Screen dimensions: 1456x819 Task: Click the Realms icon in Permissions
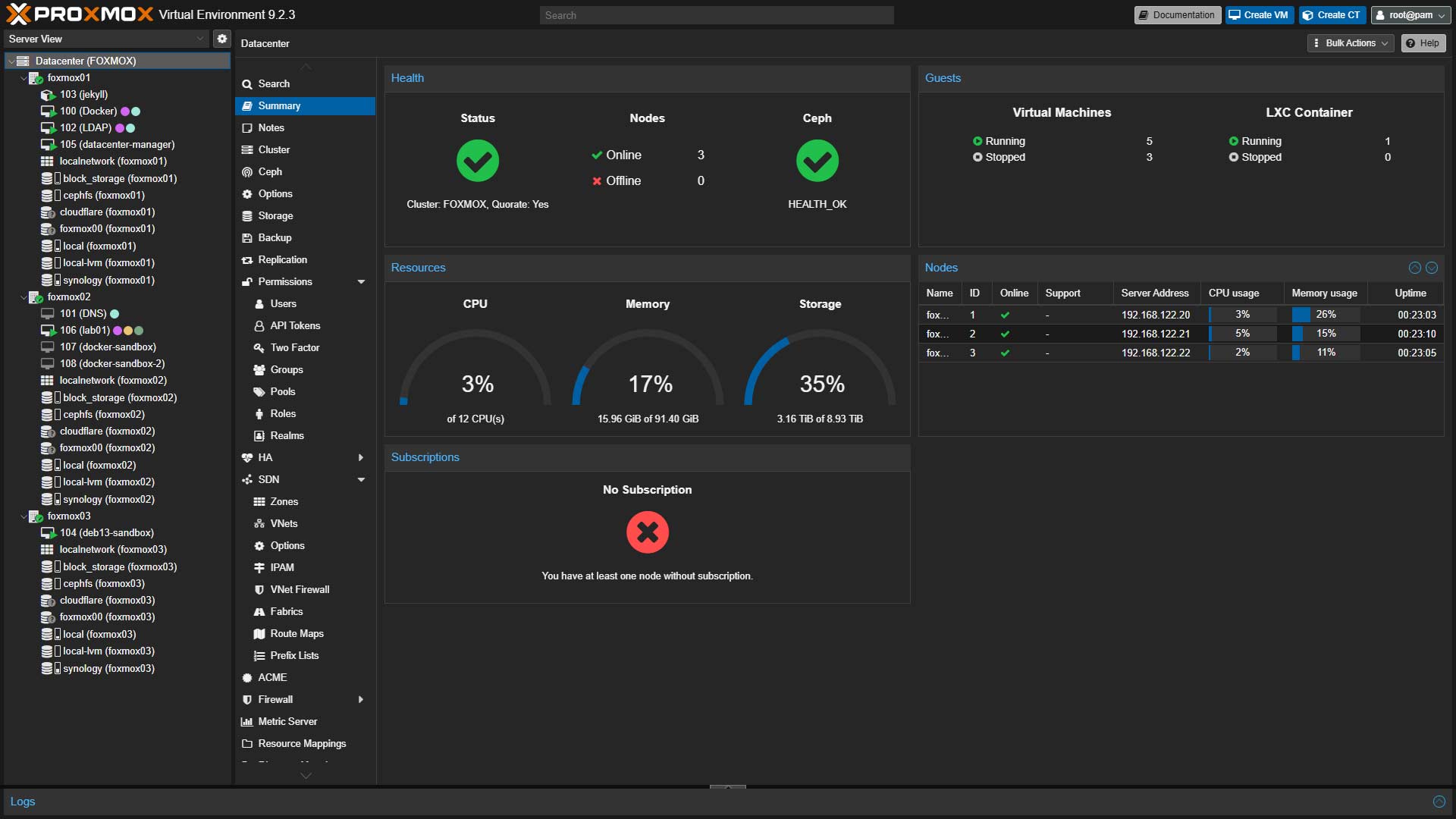point(259,436)
